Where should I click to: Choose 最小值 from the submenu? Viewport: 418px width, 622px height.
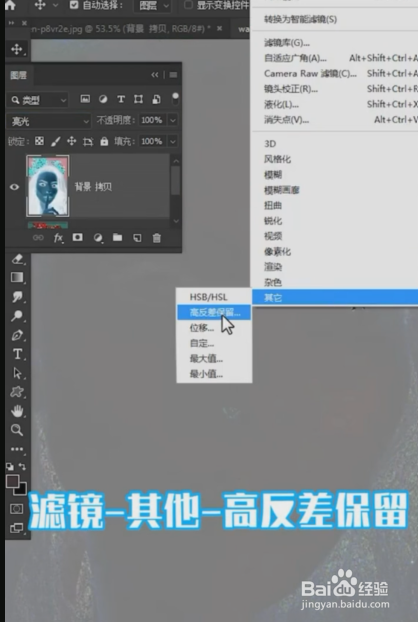(214, 374)
